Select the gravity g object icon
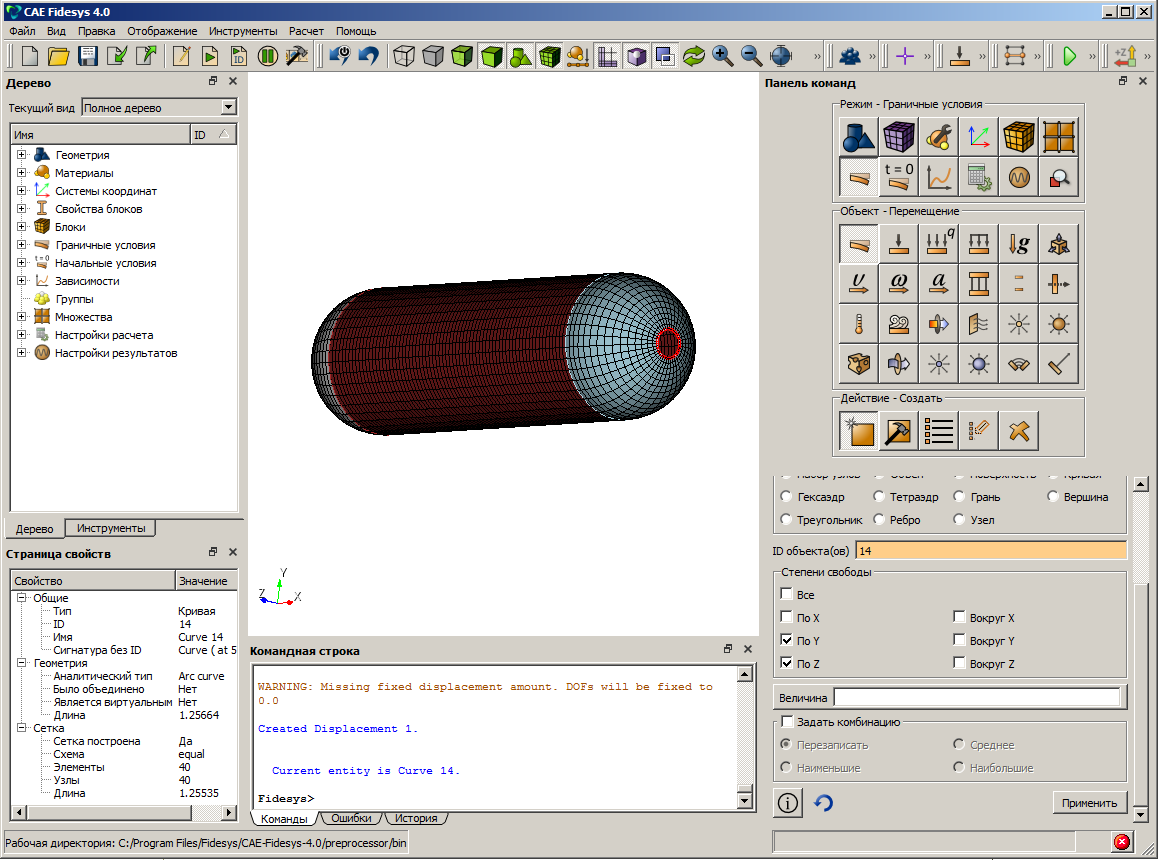Viewport: 1158px width, 860px height. [x=1019, y=244]
